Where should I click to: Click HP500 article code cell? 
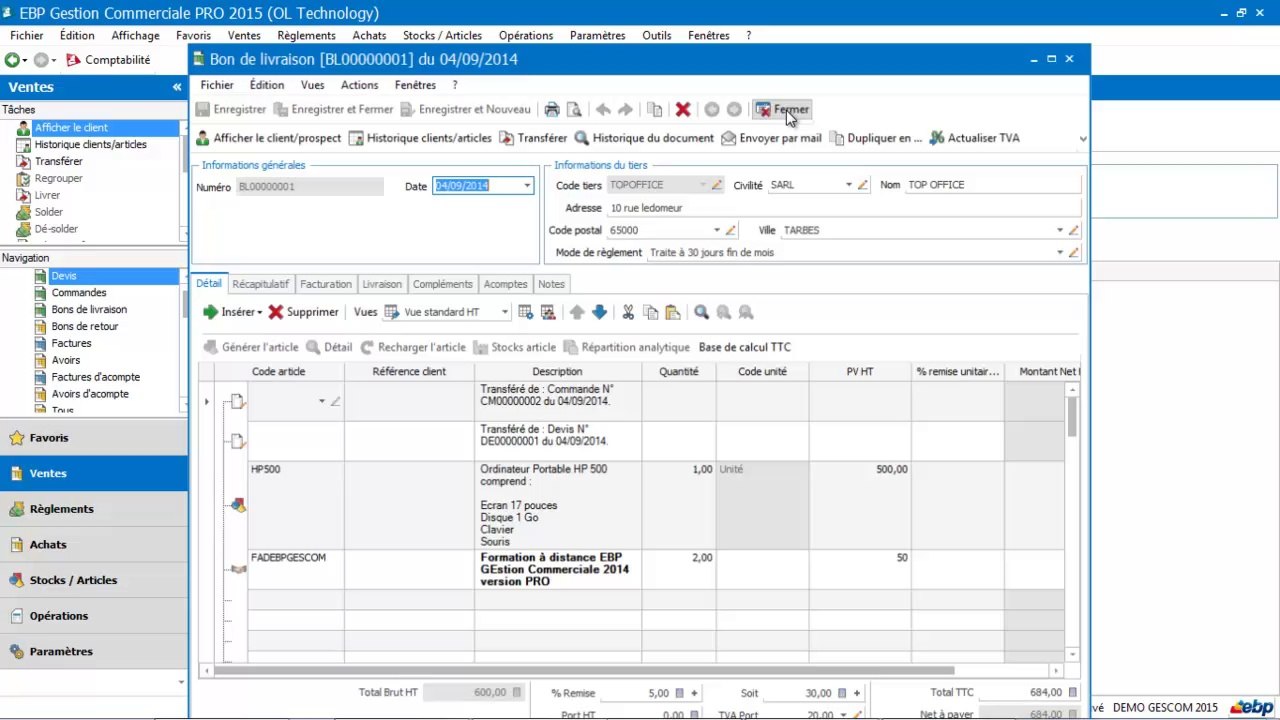click(296, 505)
